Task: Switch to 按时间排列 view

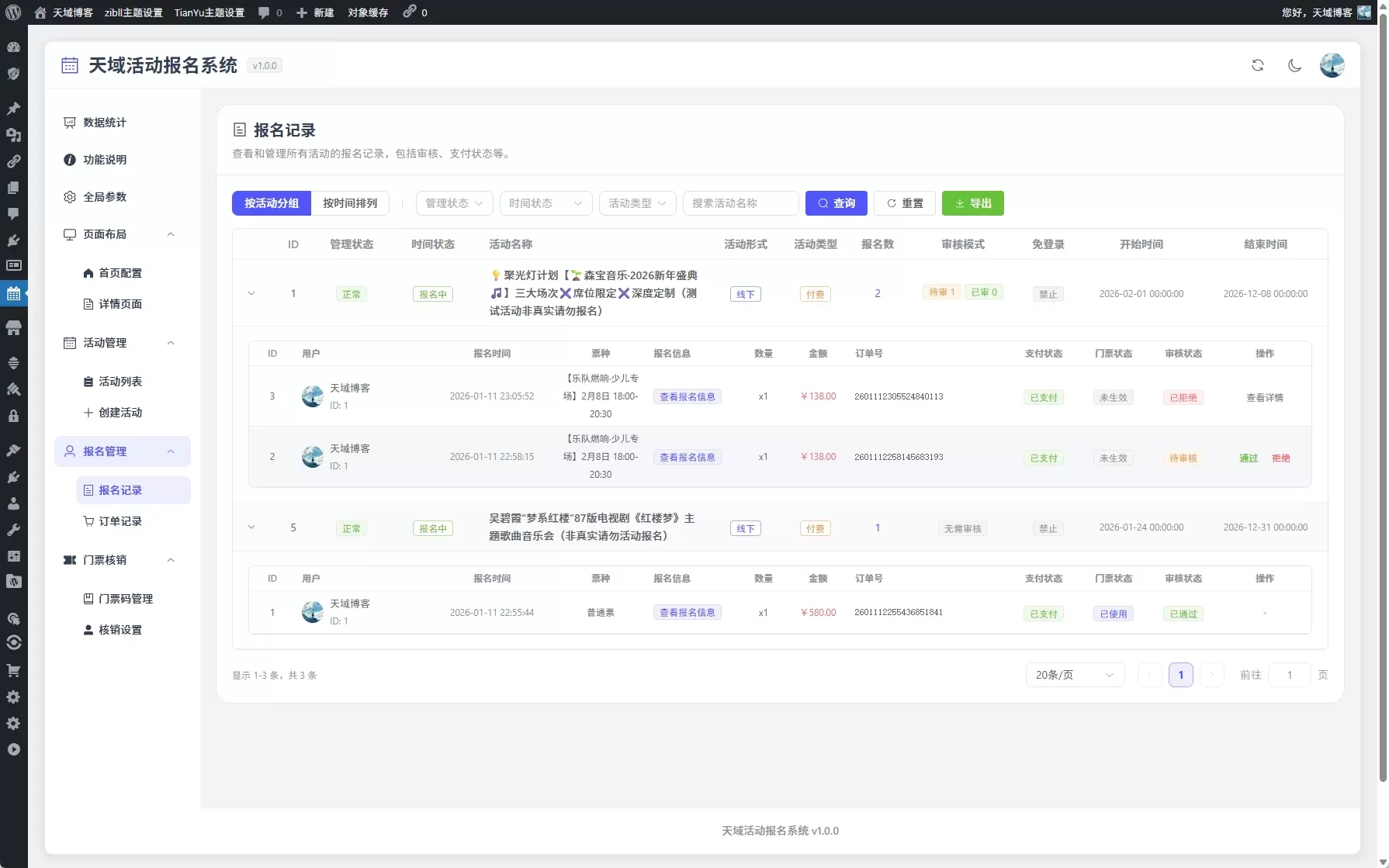Action: (x=350, y=203)
